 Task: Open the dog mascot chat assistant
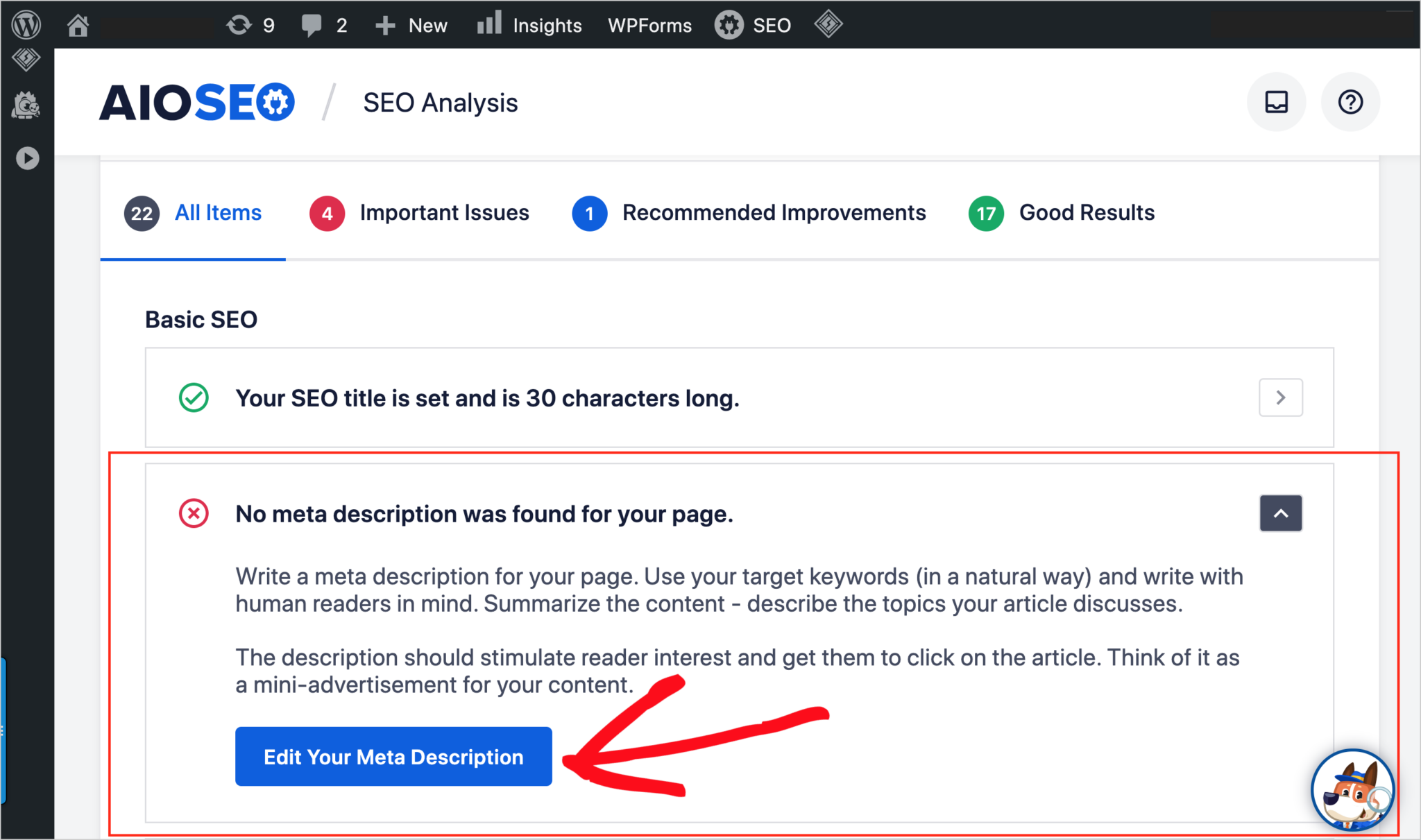coord(1352,790)
